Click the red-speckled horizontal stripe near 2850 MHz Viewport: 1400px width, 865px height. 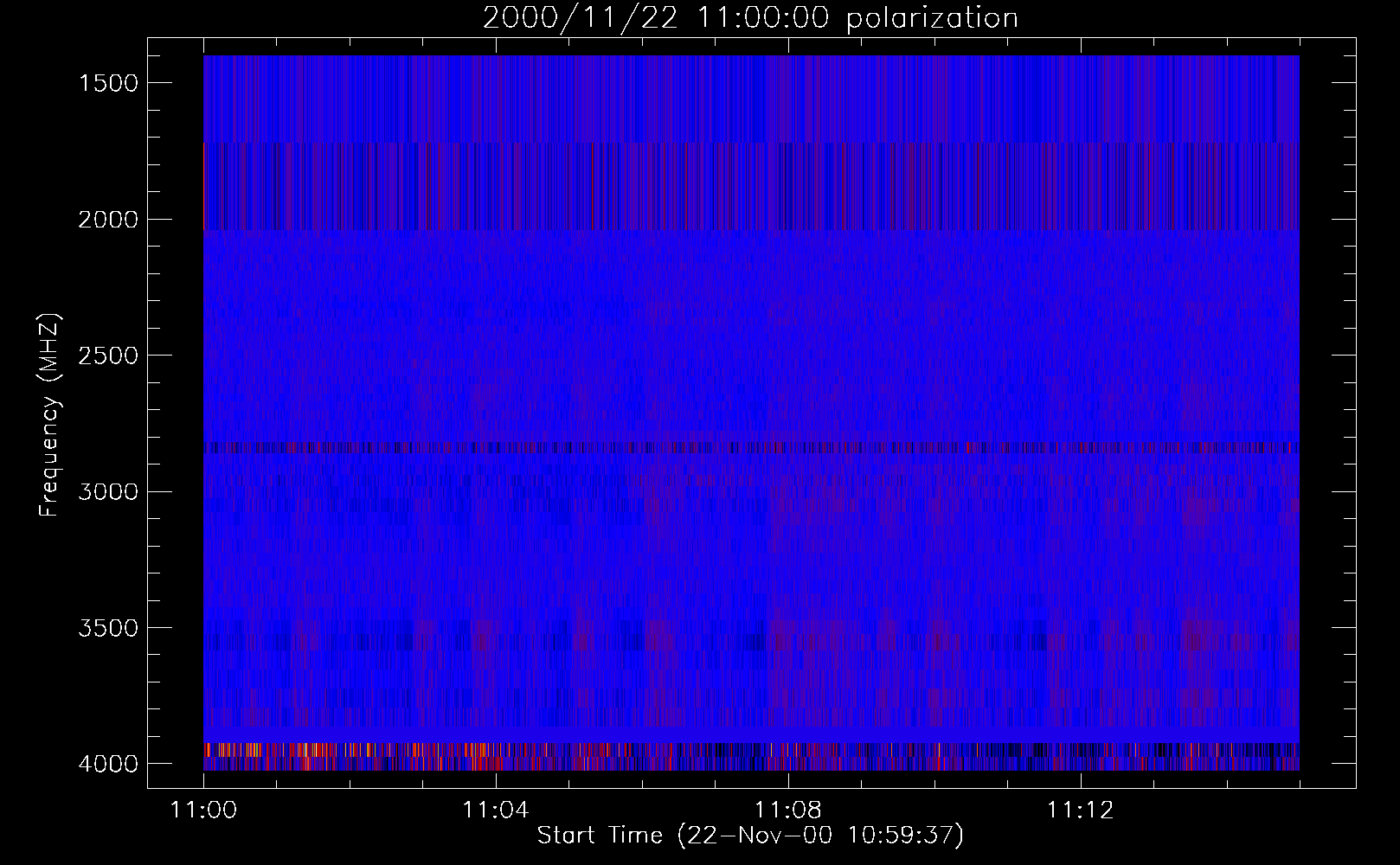coord(751,448)
